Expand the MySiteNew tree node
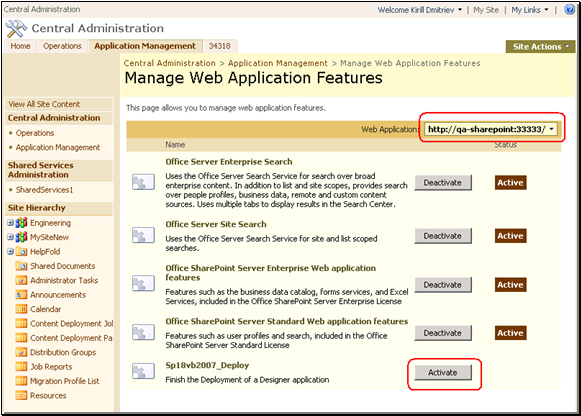 click(x=10, y=237)
